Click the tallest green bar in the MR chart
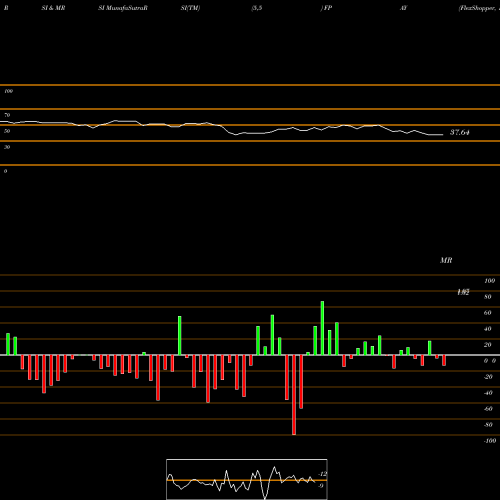This screenshot has height=500, width=500. 322,328
